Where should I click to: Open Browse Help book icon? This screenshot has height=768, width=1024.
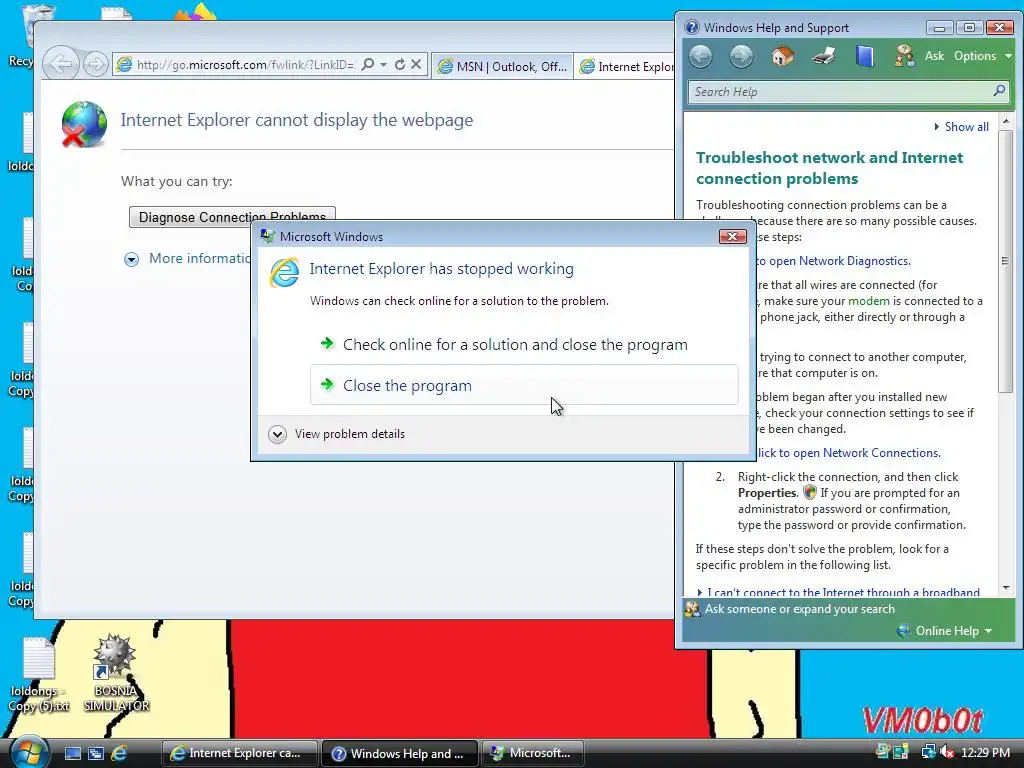point(865,56)
